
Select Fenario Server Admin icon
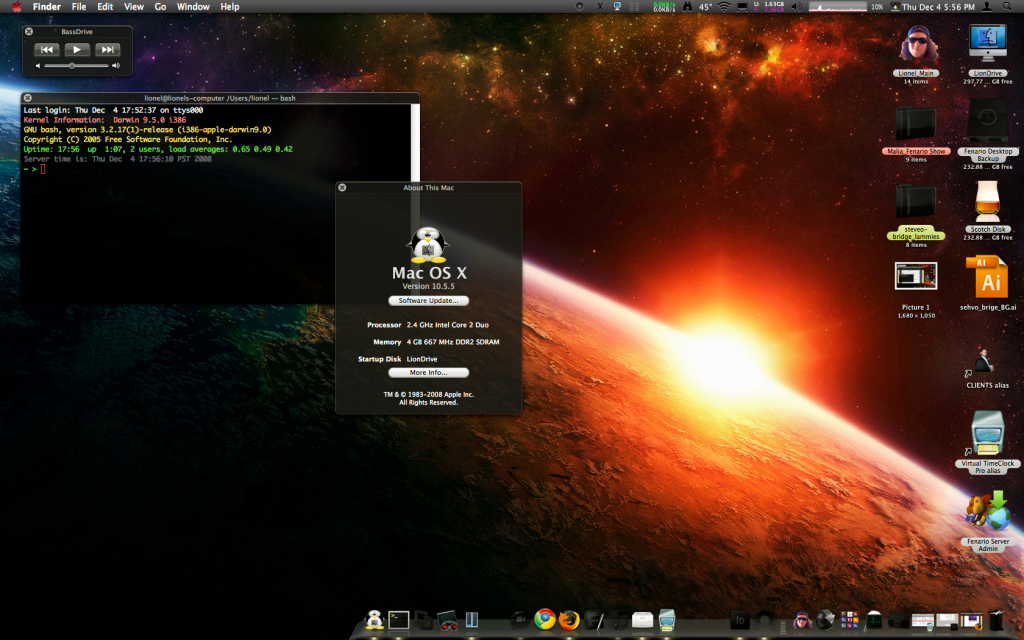click(987, 511)
